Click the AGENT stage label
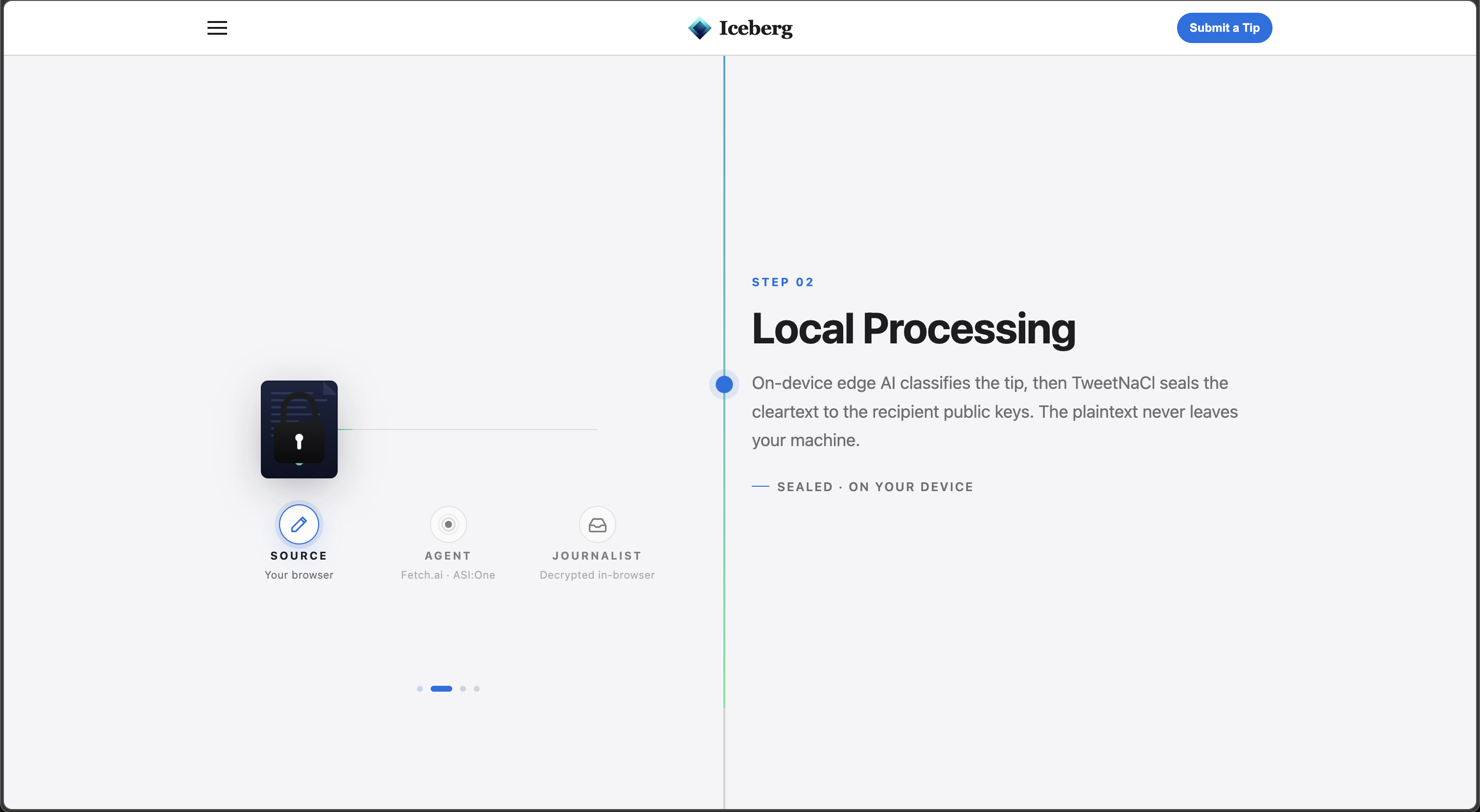This screenshot has width=1480, height=812. pos(448,556)
